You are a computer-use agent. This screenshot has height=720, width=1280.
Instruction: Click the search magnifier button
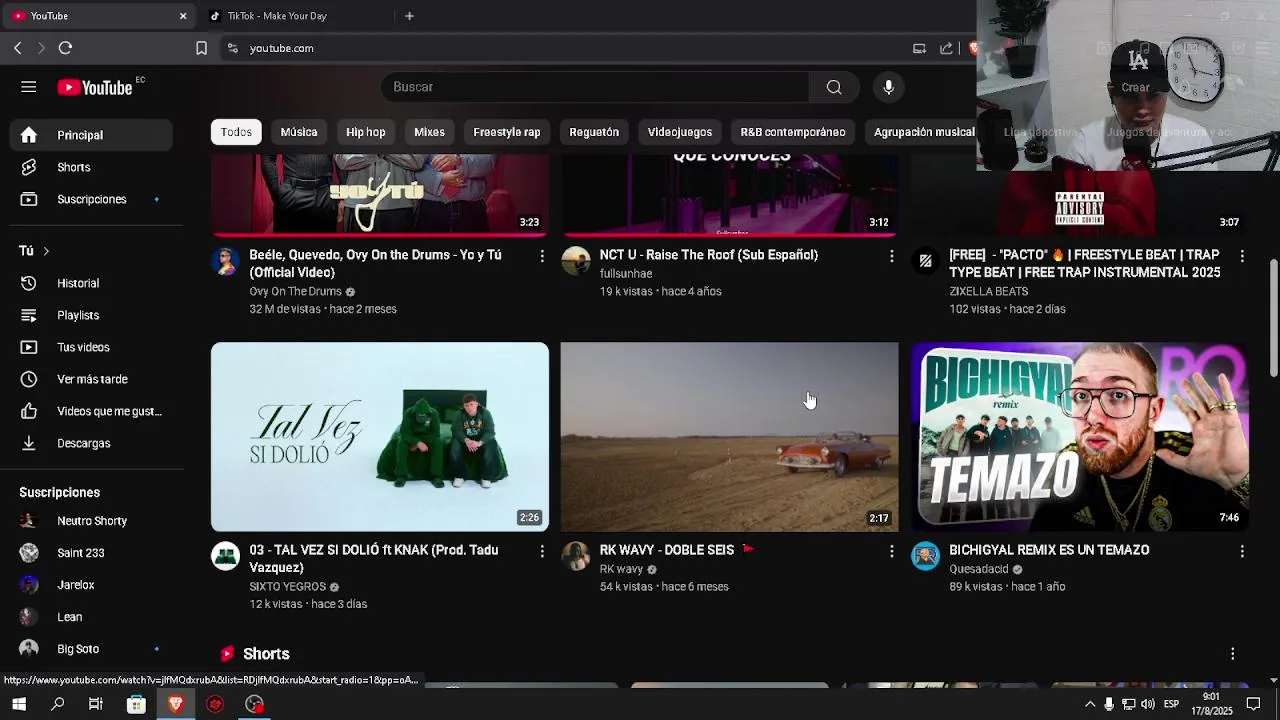click(834, 87)
